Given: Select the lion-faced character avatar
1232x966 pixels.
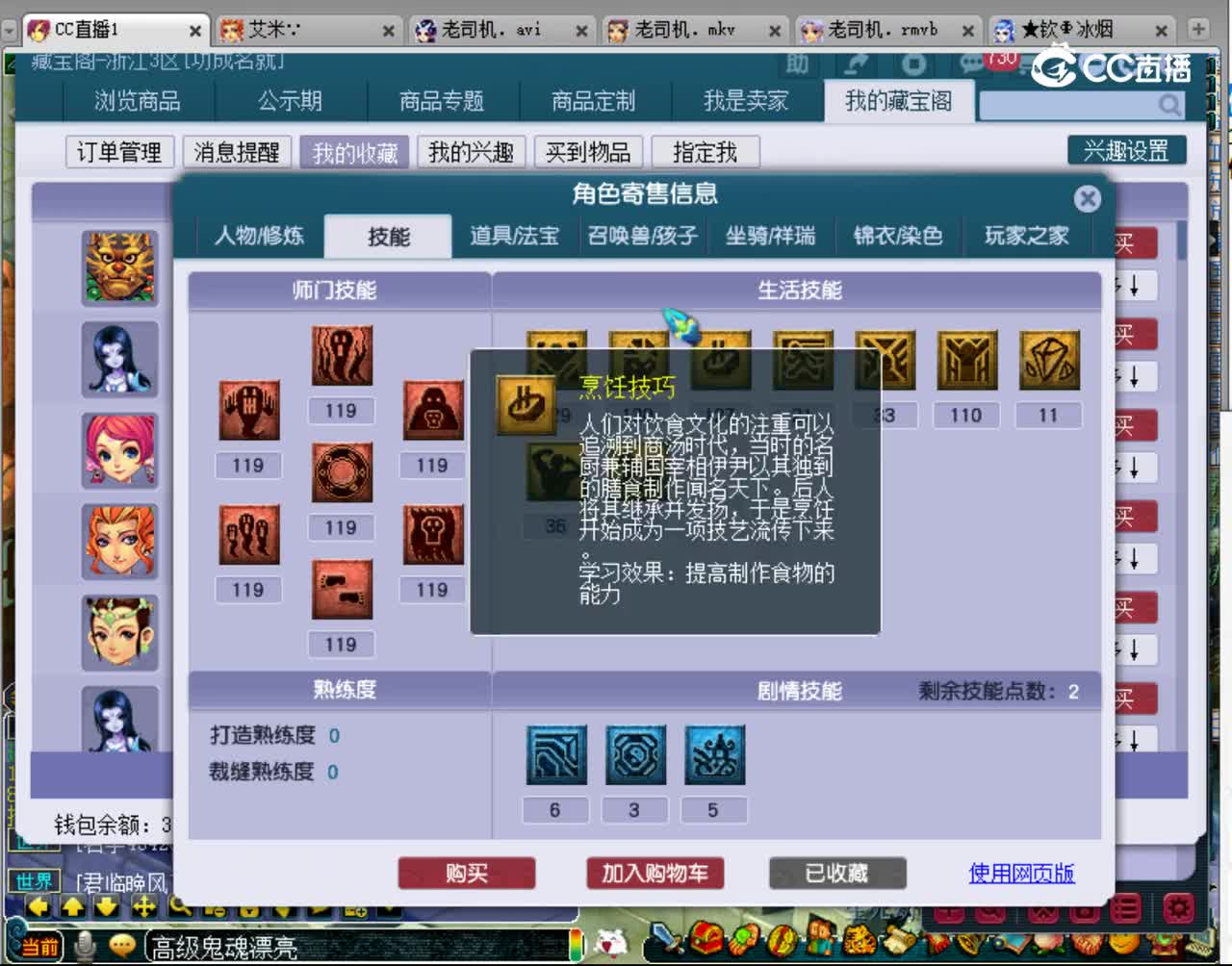Looking at the screenshot, I should [x=119, y=267].
